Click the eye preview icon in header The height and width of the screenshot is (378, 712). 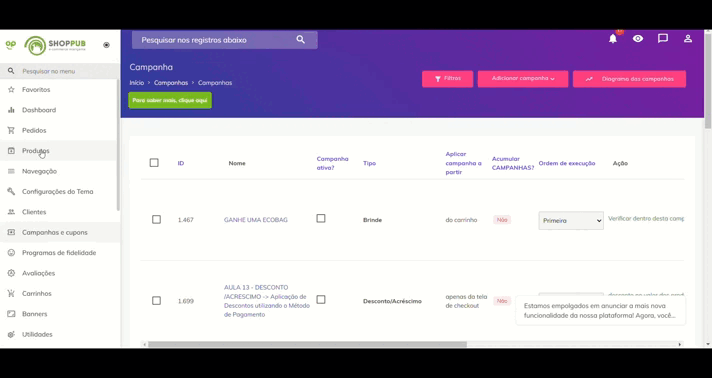638,39
